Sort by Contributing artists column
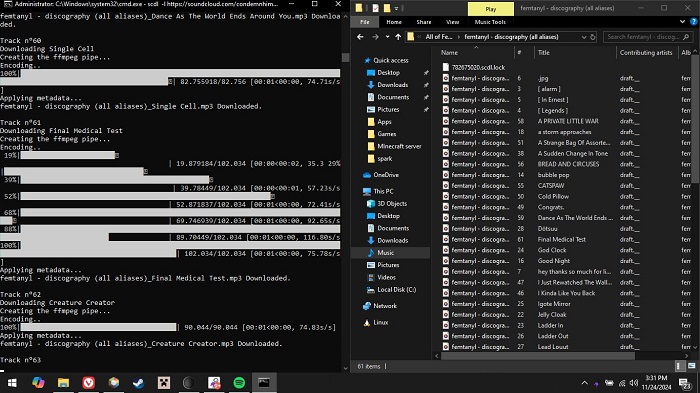Viewport: 700px width, 393px height. coord(646,53)
